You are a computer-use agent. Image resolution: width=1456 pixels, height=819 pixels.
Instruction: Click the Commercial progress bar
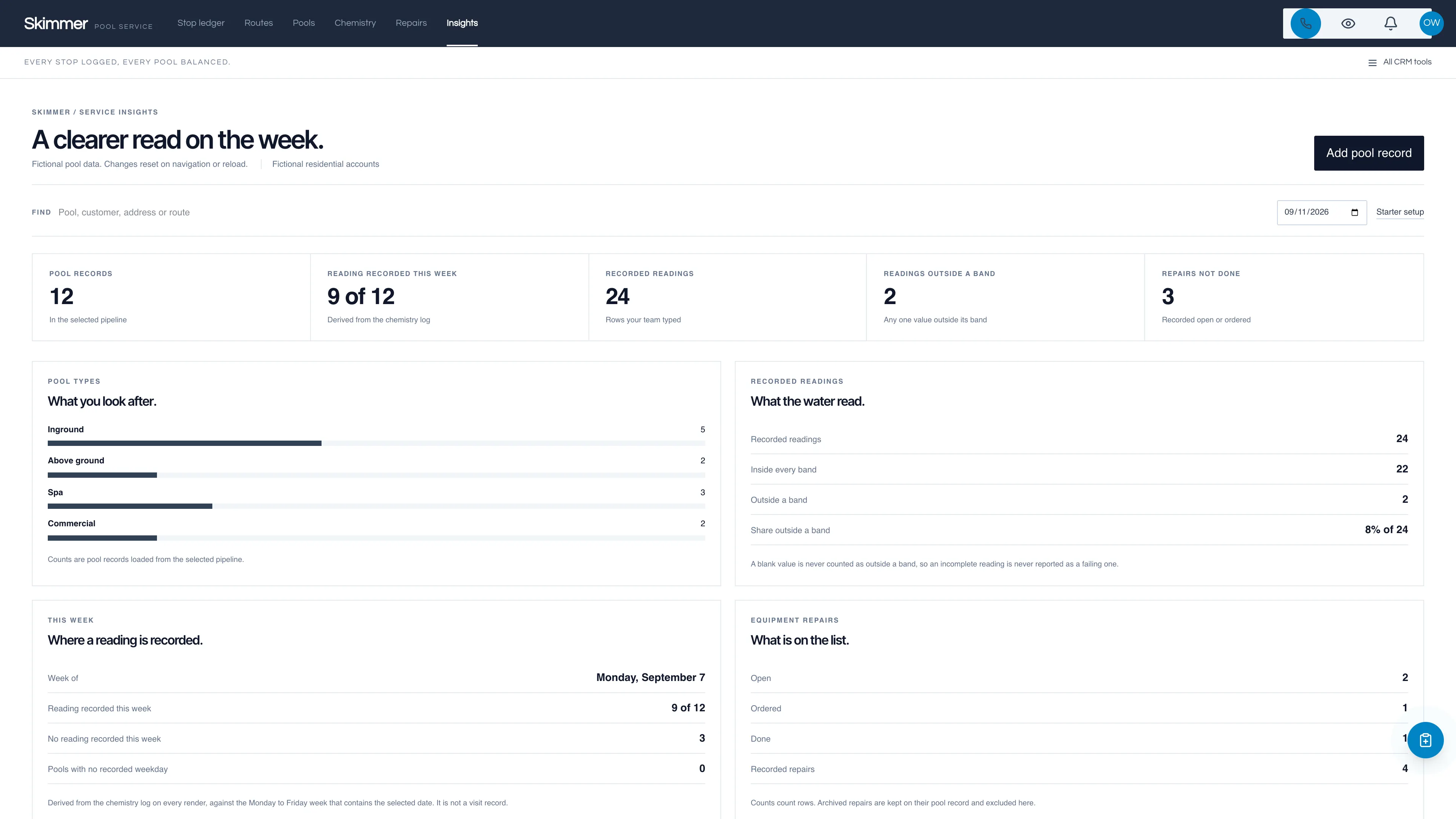[x=376, y=538]
